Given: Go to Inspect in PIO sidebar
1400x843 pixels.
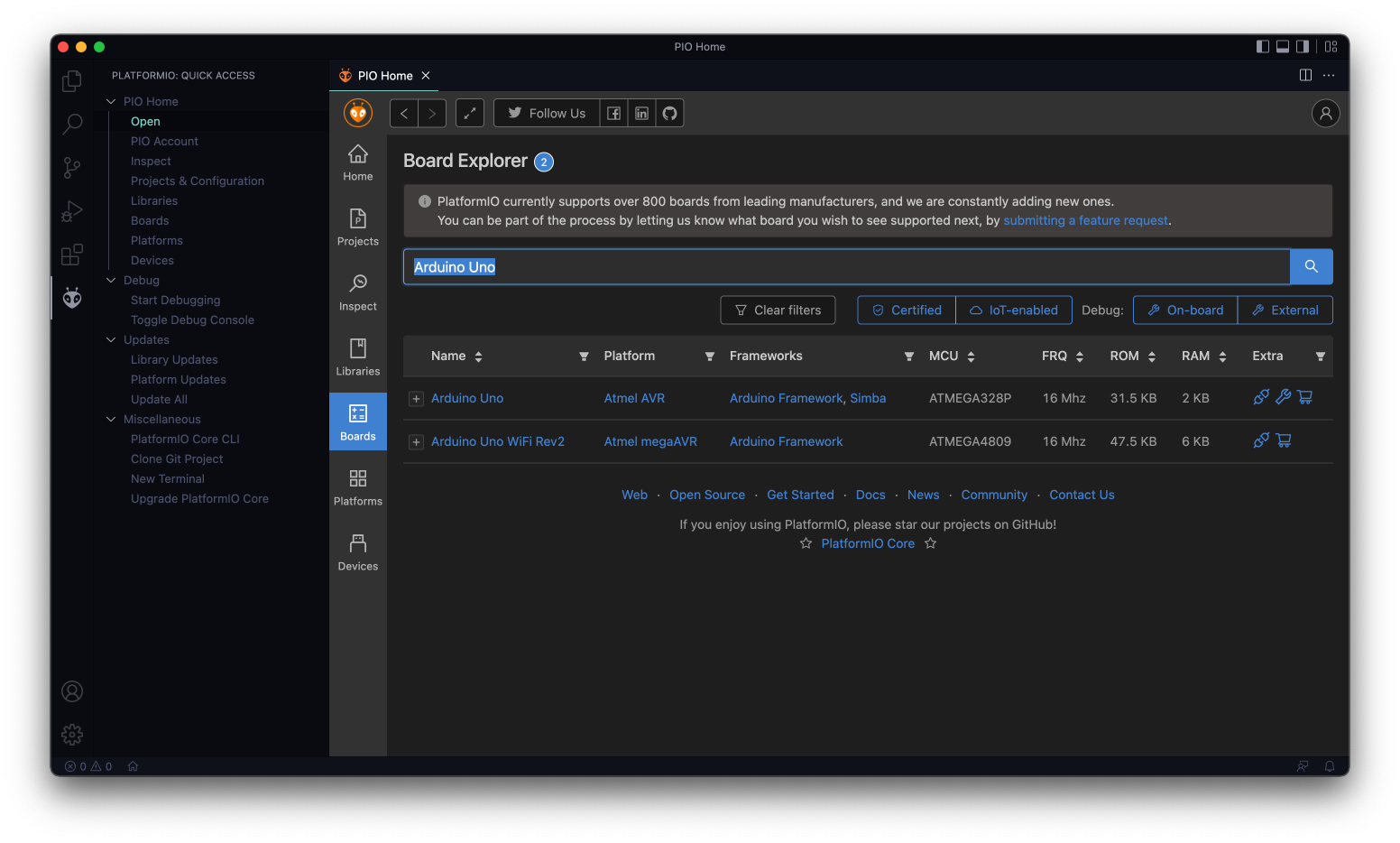Looking at the screenshot, I should coord(358,293).
